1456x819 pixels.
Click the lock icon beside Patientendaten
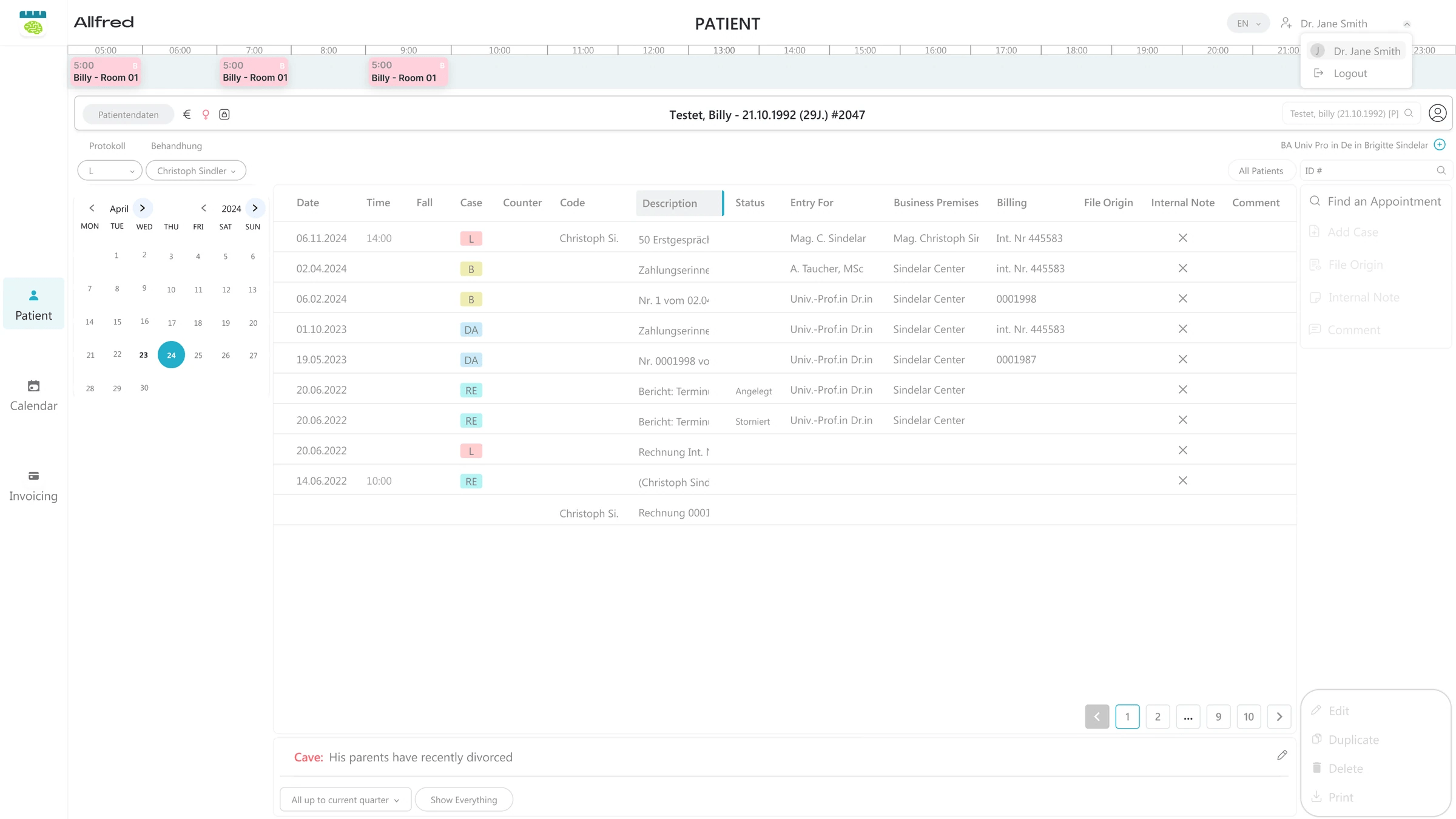224,114
